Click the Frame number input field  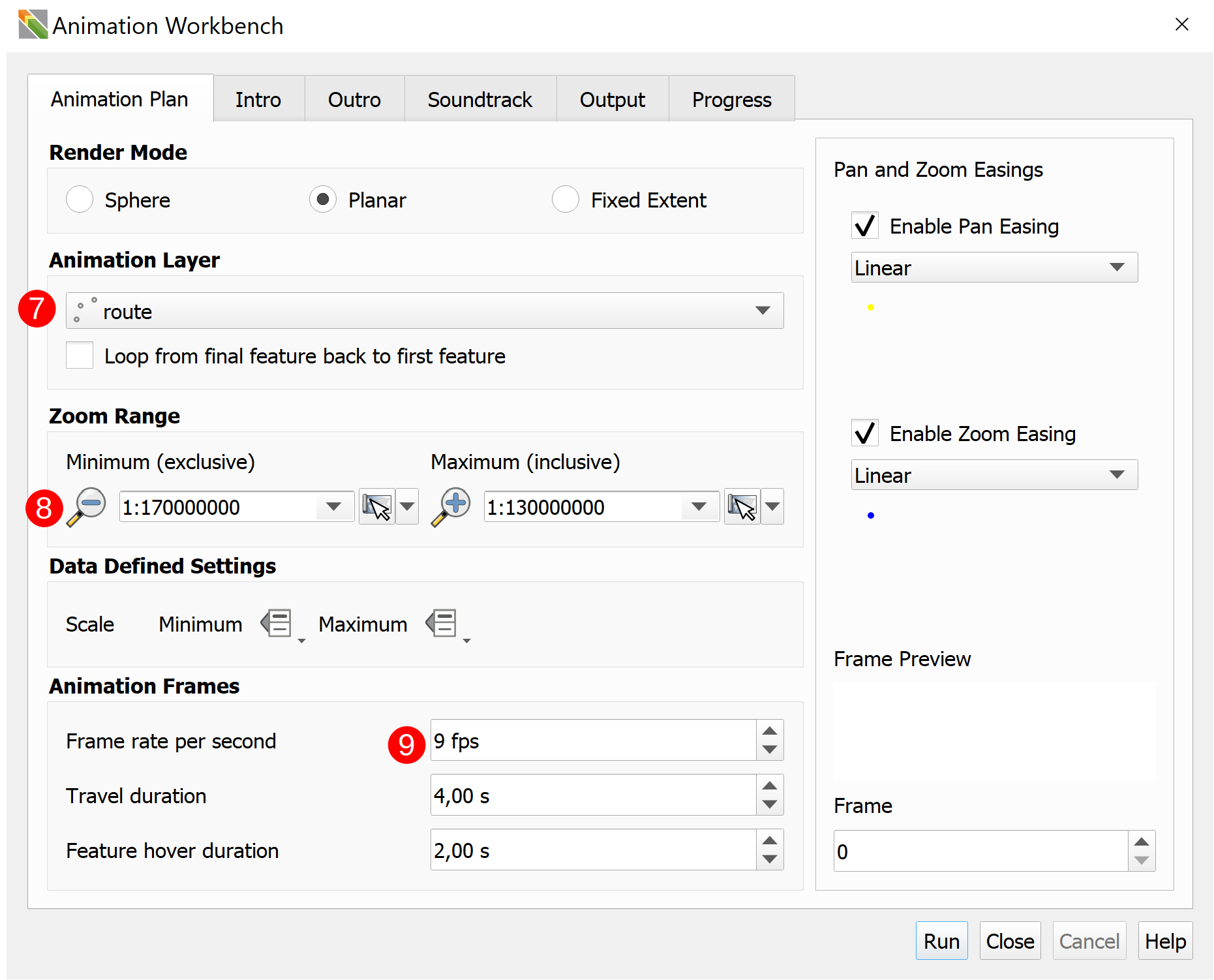[x=981, y=851]
